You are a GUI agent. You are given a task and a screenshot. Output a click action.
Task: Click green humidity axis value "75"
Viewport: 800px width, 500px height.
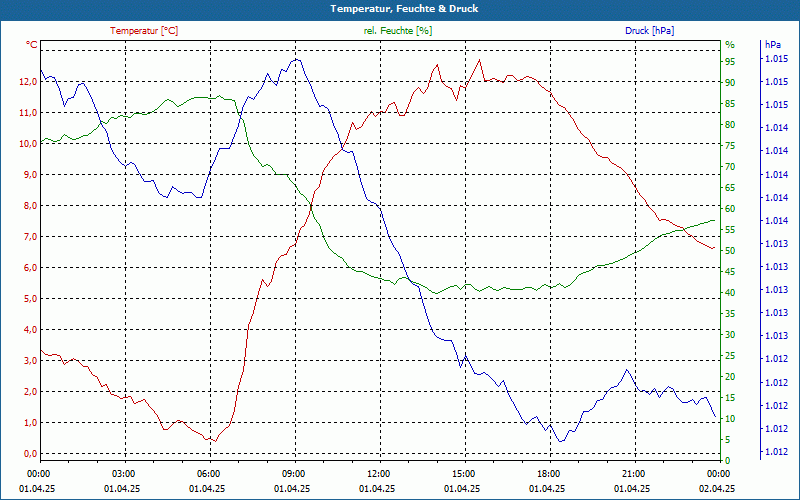pos(730,146)
